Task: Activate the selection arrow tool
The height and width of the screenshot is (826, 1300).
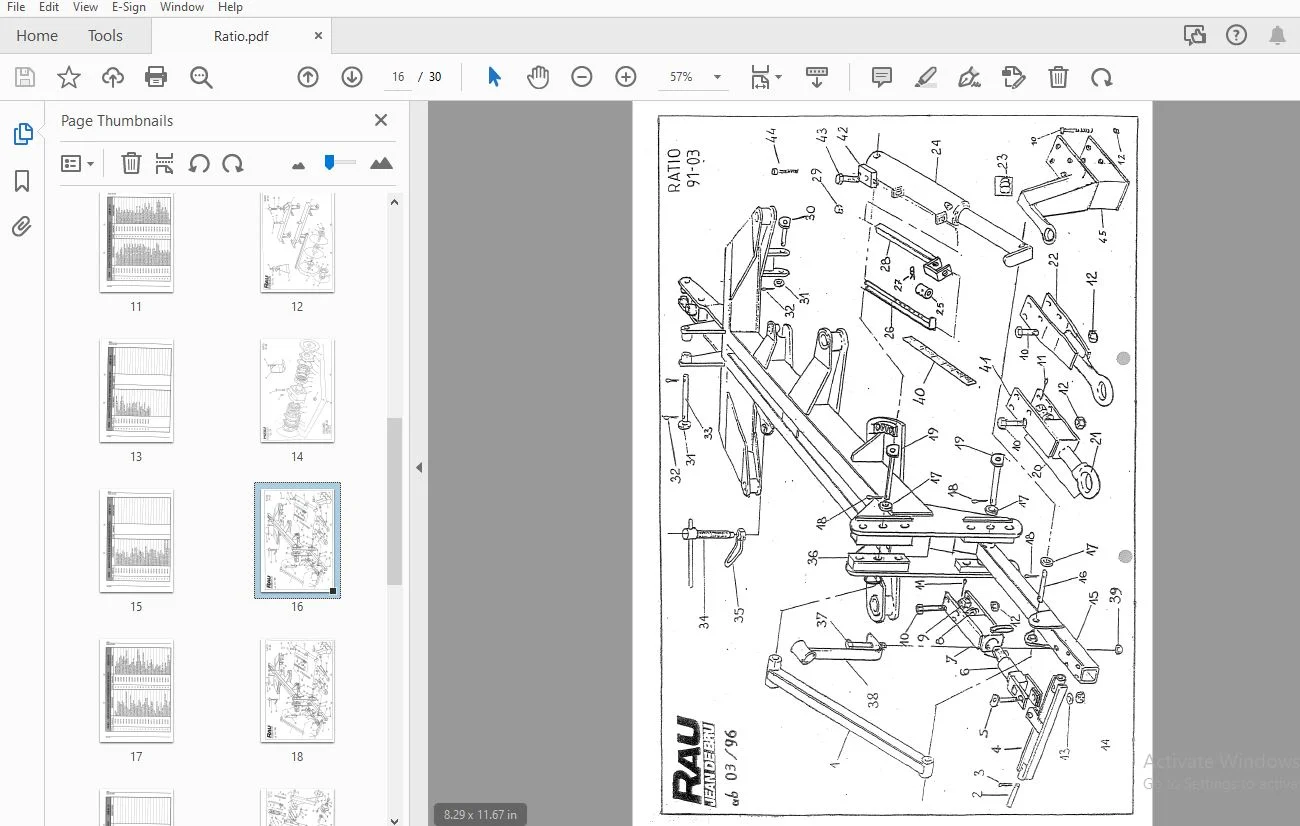Action: tap(494, 77)
